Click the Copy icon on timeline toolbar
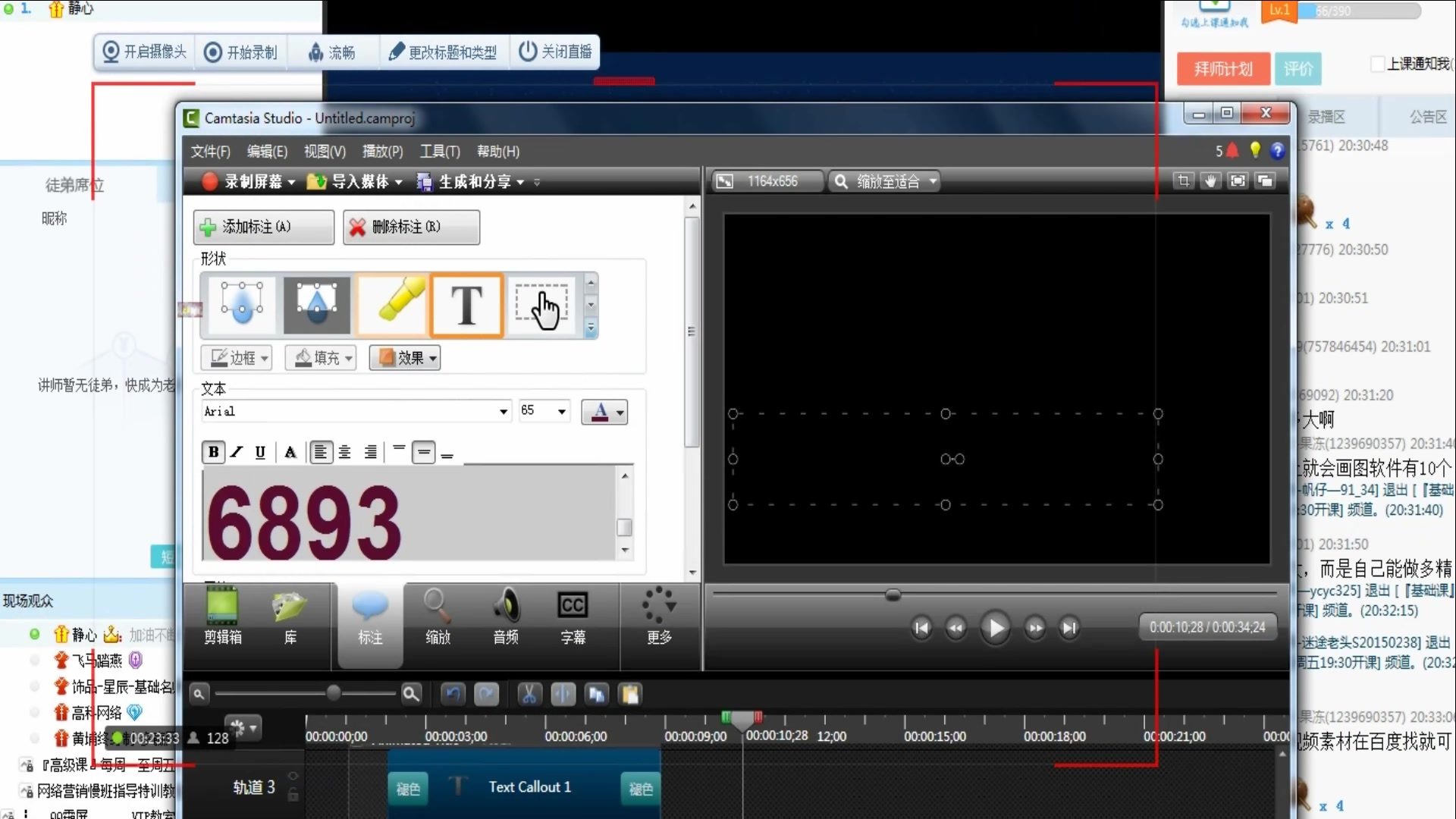This screenshot has height=819, width=1456. point(597,694)
